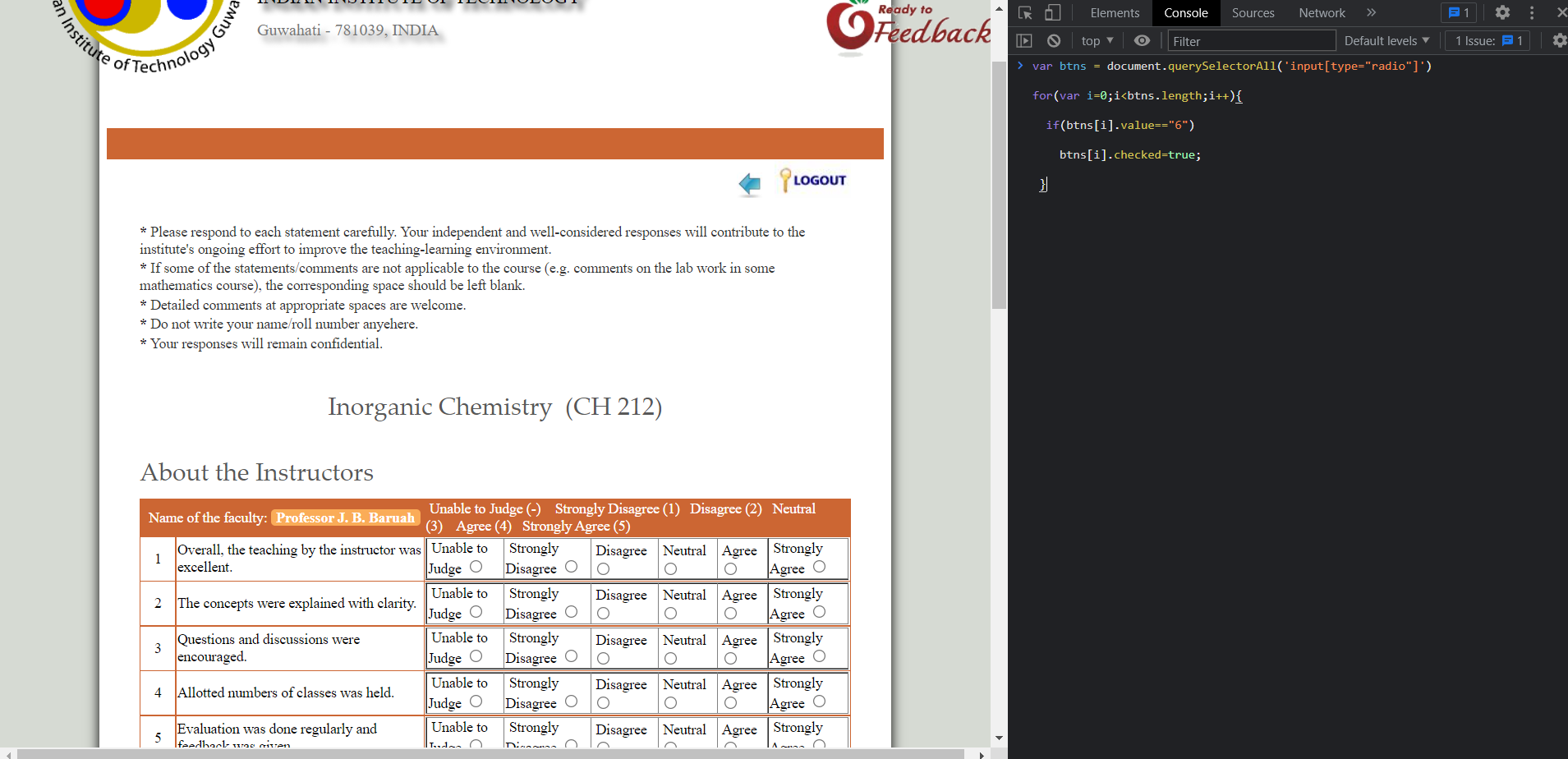1568x759 pixels.
Task: Open the 1 Issue indicator
Action: (x=1488, y=40)
